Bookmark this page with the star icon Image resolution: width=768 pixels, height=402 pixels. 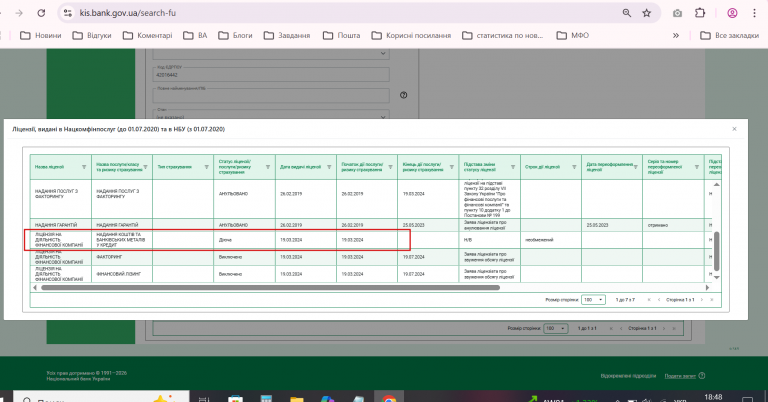click(x=647, y=13)
